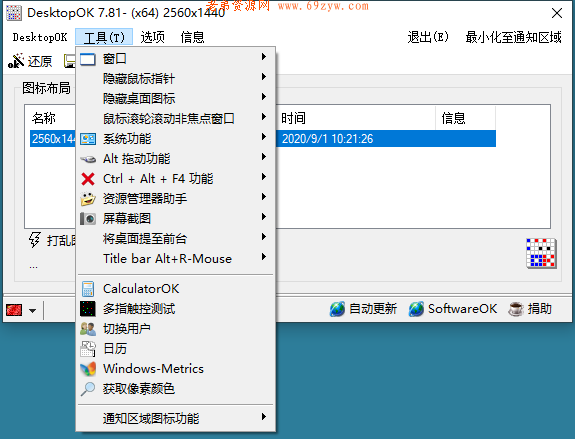Expand 通知区域图标功能 submenu
This screenshot has width=575, height=439.
(175, 418)
